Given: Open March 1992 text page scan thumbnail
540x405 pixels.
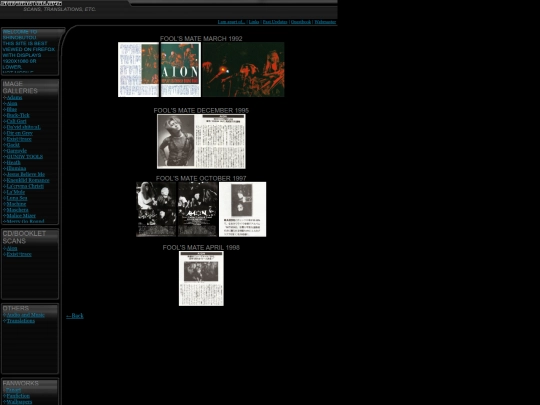Looking at the screenshot, I should click(x=138, y=70).
